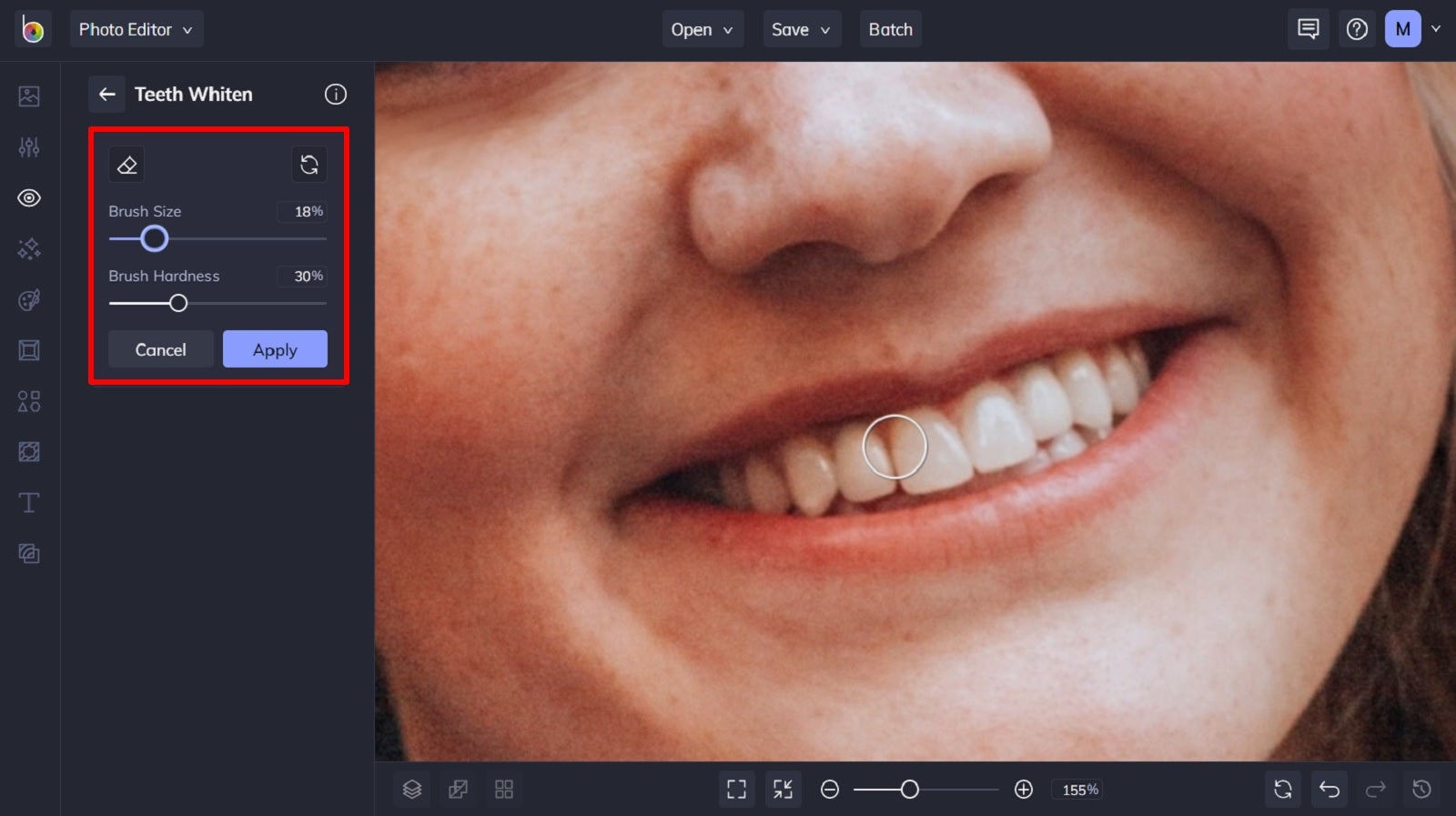1456x816 pixels.
Task: Click the reset brush settings icon
Action: tap(309, 165)
